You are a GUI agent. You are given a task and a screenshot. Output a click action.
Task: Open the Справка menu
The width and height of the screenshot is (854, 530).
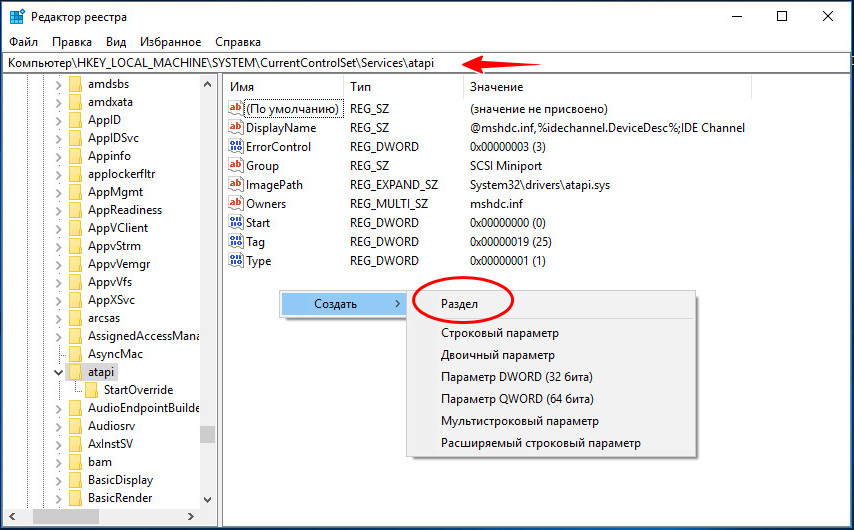pyautogui.click(x=238, y=42)
